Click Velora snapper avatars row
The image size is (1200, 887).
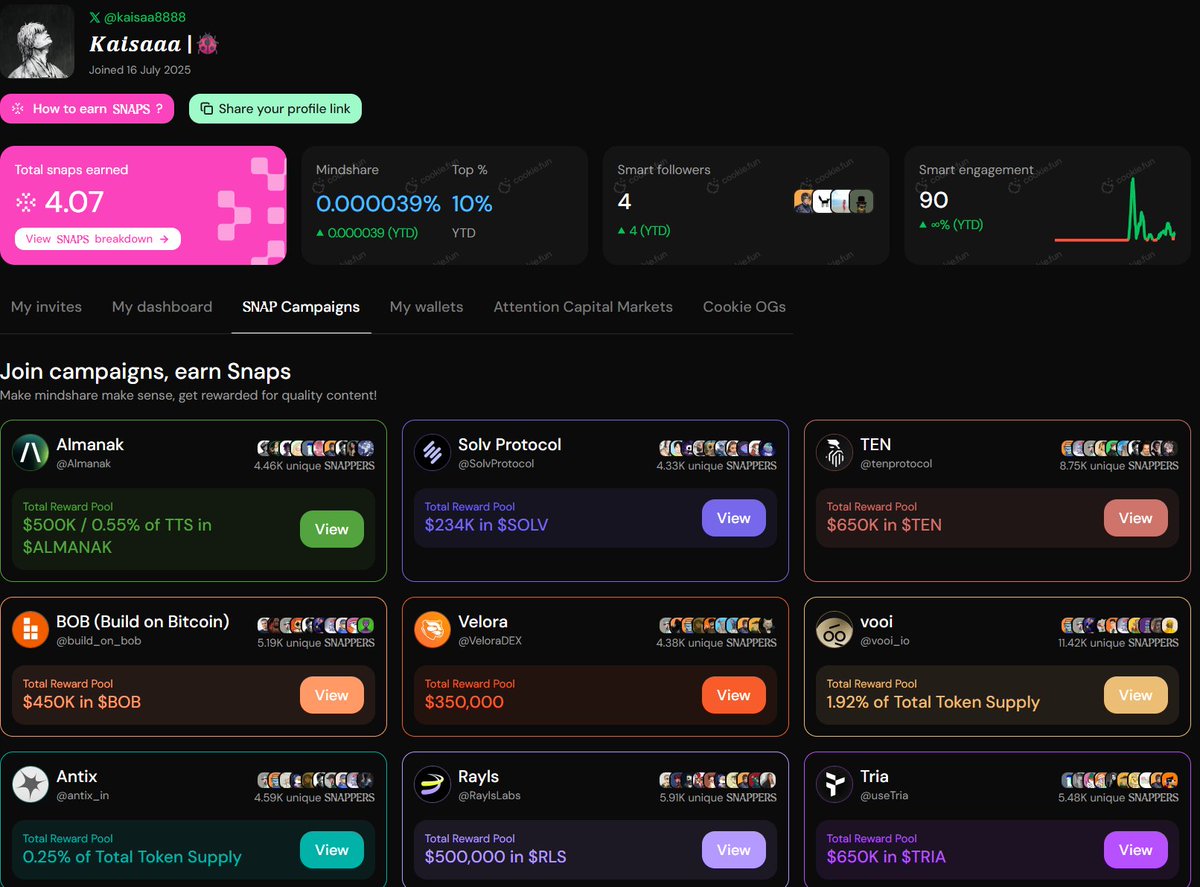tap(718, 625)
